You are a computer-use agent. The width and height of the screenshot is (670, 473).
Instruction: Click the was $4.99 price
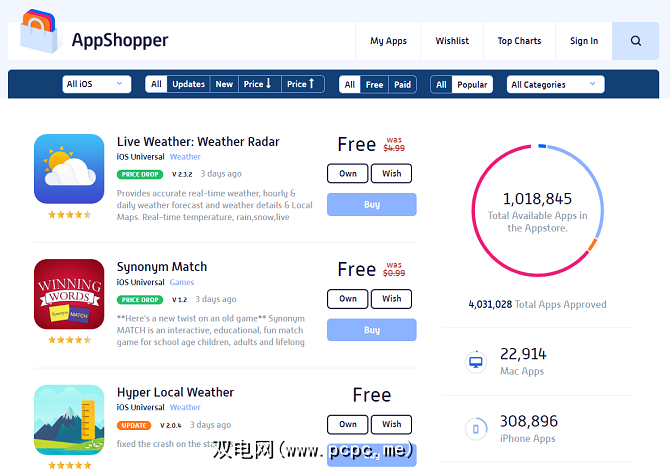[394, 144]
